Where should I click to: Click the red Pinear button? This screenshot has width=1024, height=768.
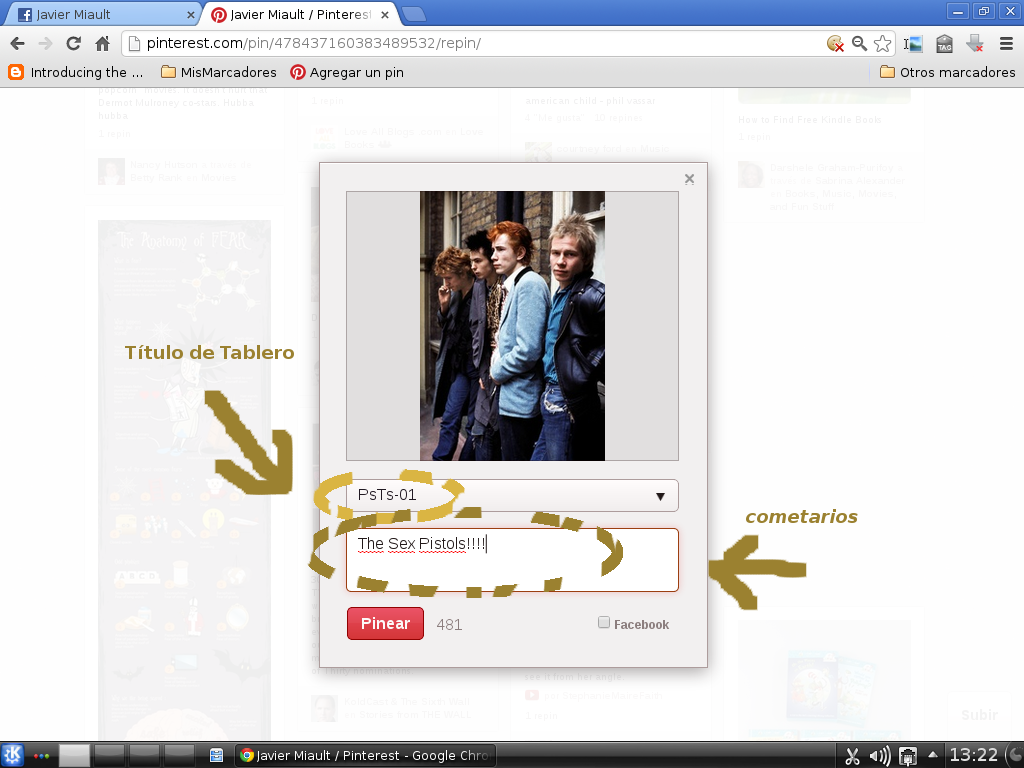(x=385, y=623)
